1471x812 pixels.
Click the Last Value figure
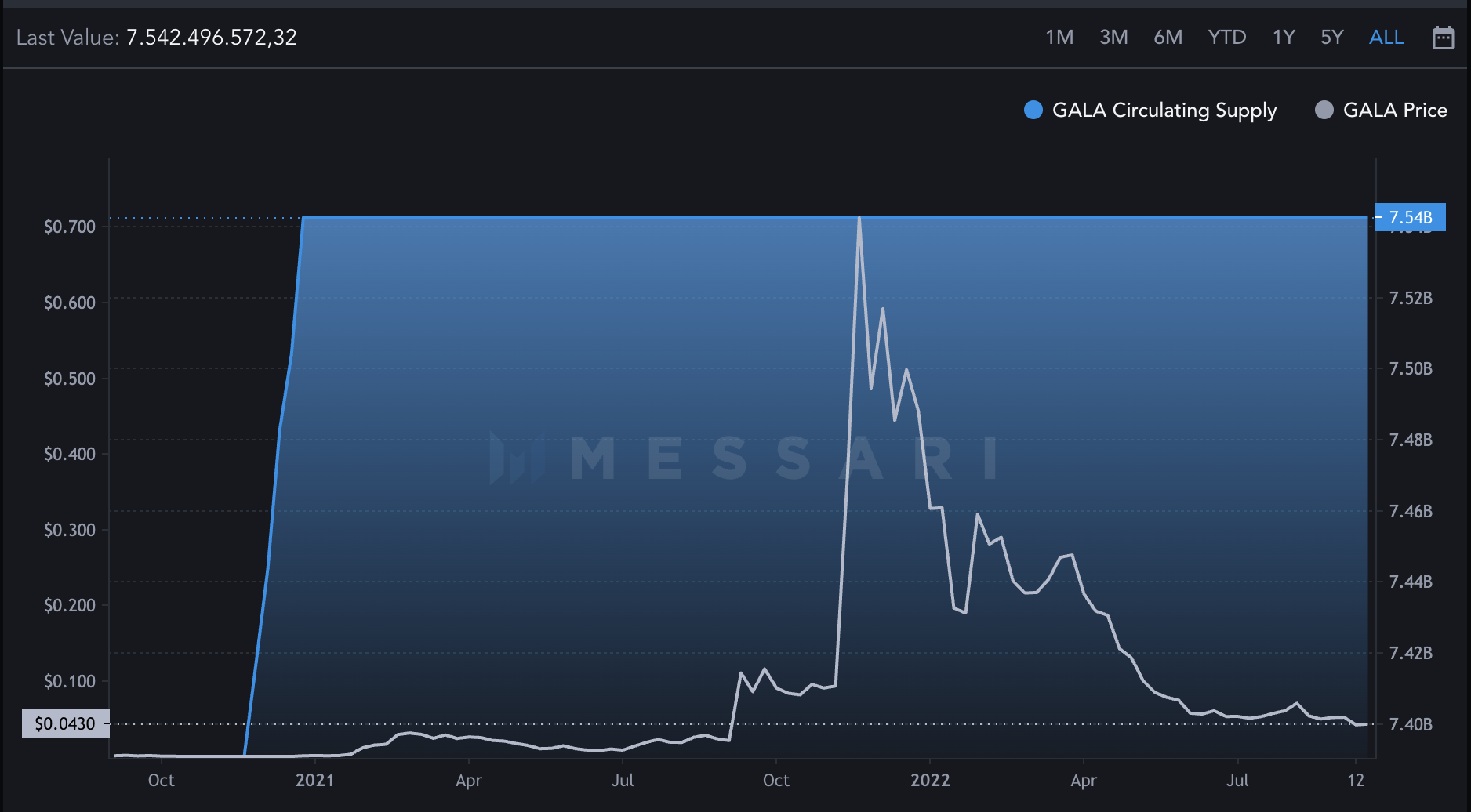coord(212,38)
